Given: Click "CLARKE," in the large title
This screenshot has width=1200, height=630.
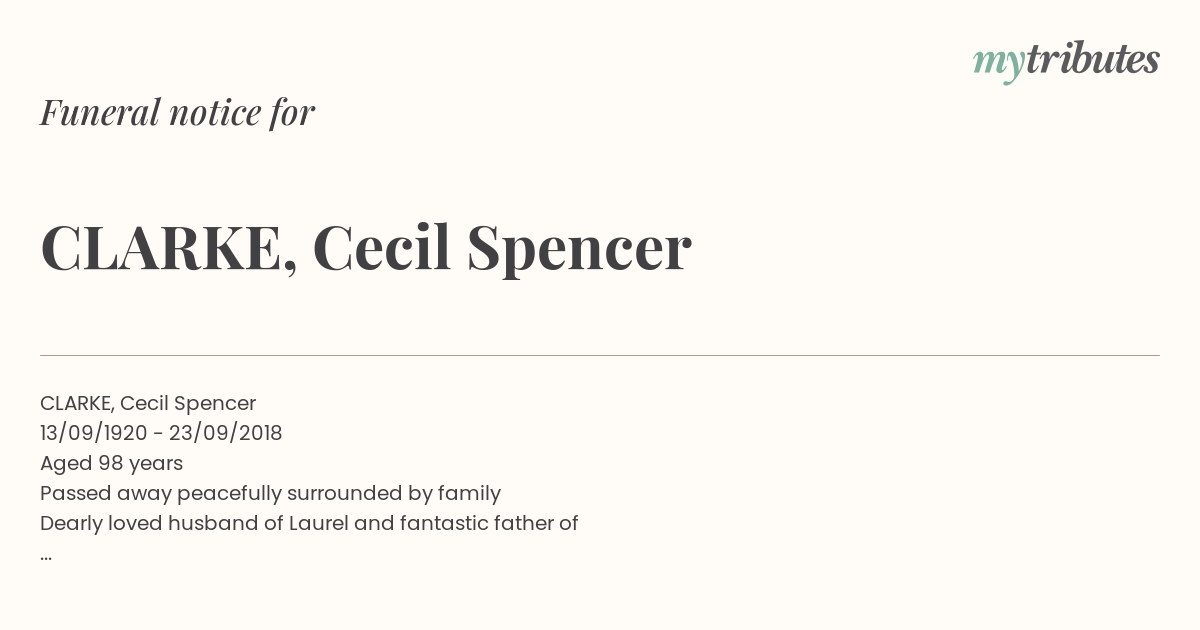Looking at the screenshot, I should click(169, 248).
